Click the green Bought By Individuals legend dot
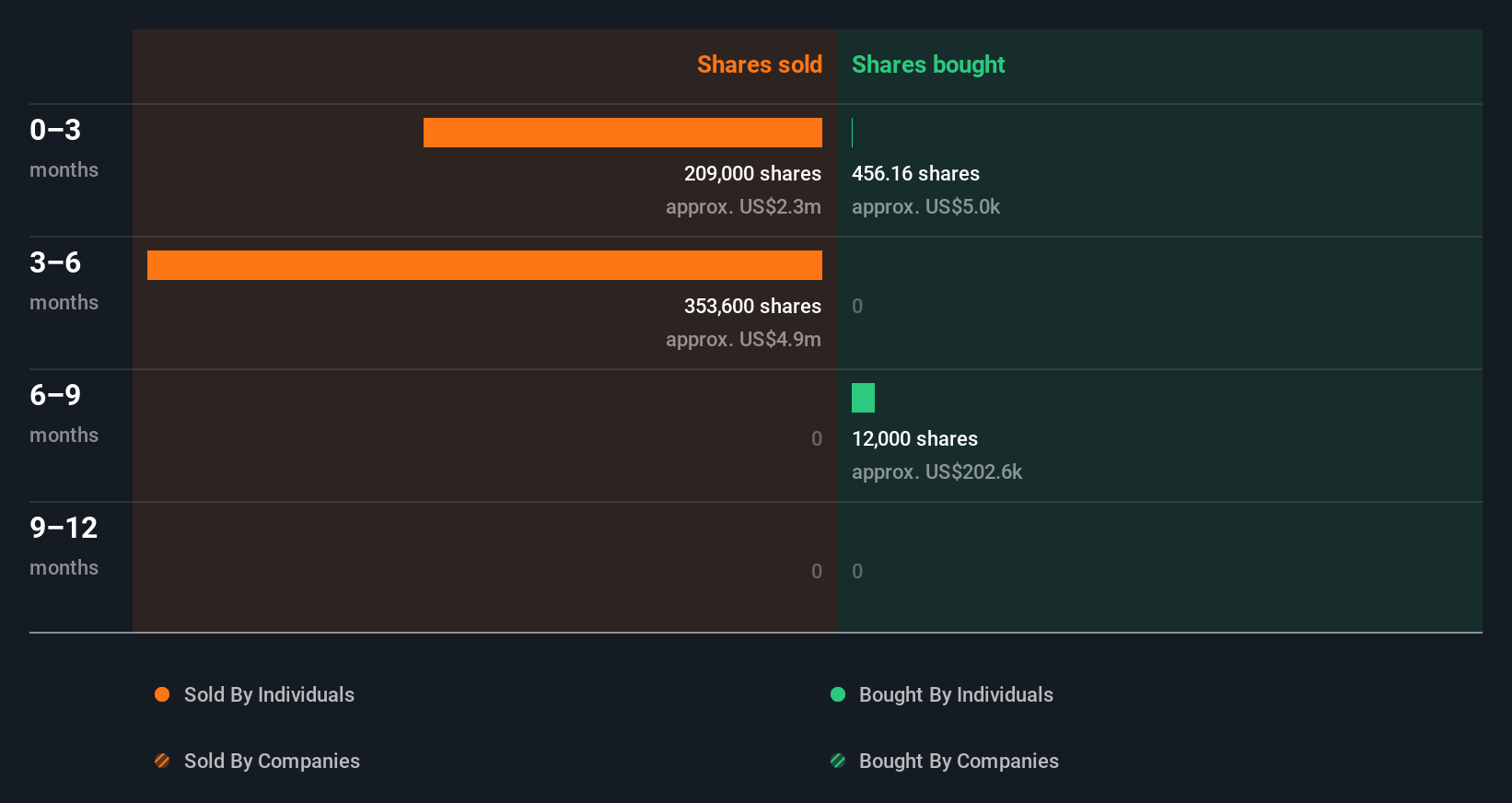Viewport: 1512px width, 803px height. [838, 694]
